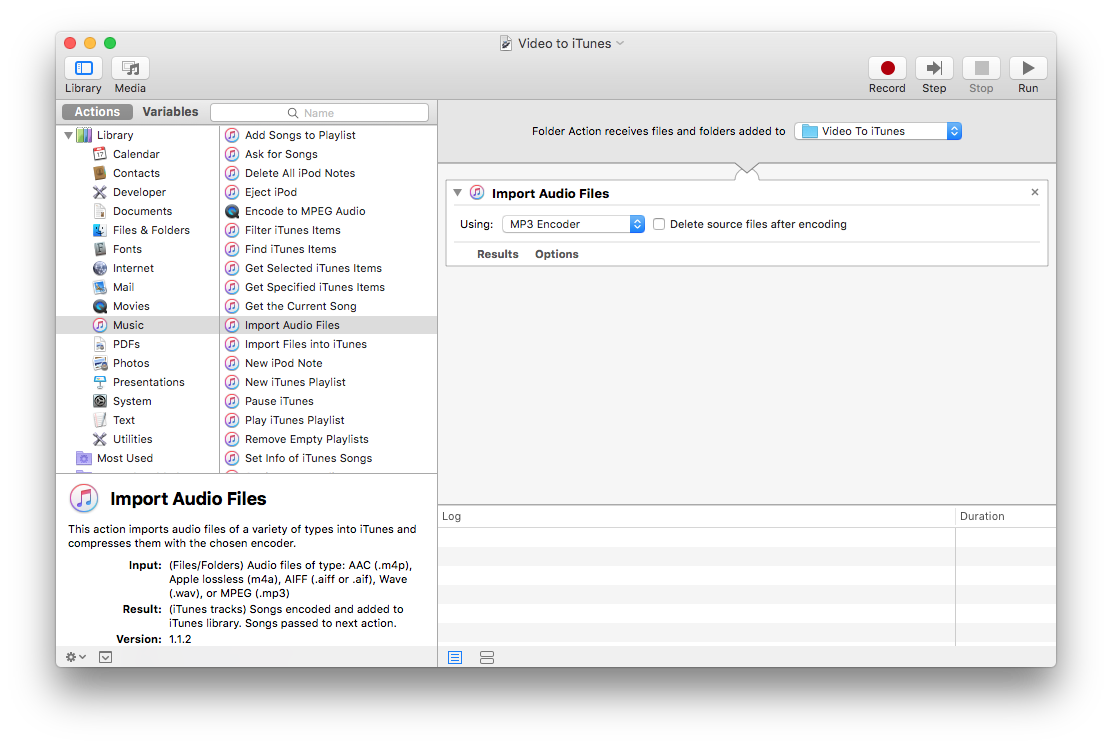Switch to the Variables tab
This screenshot has width=1112, height=747.
(170, 112)
